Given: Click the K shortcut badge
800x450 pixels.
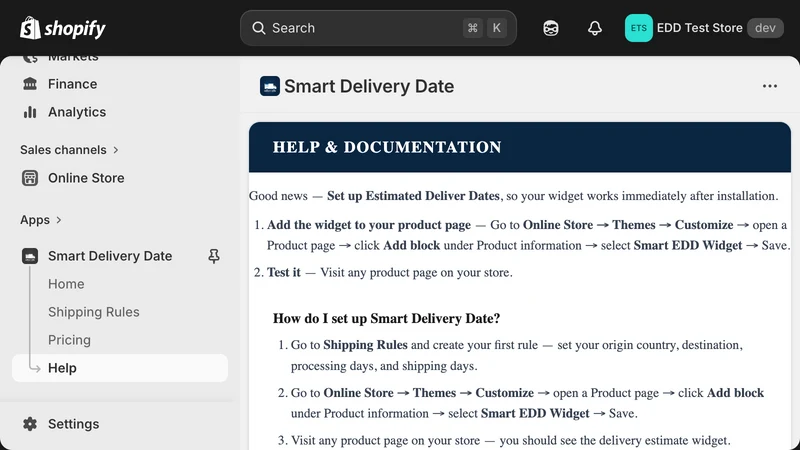Looking at the screenshot, I should pos(496,28).
